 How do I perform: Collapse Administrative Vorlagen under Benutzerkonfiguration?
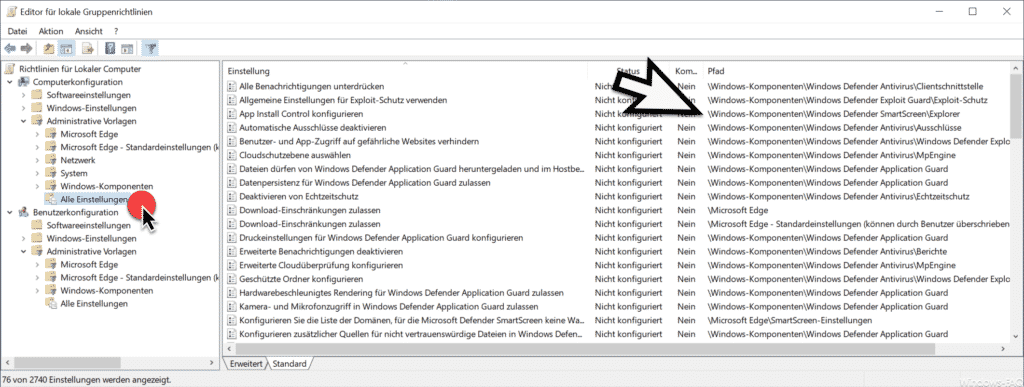(x=24, y=251)
